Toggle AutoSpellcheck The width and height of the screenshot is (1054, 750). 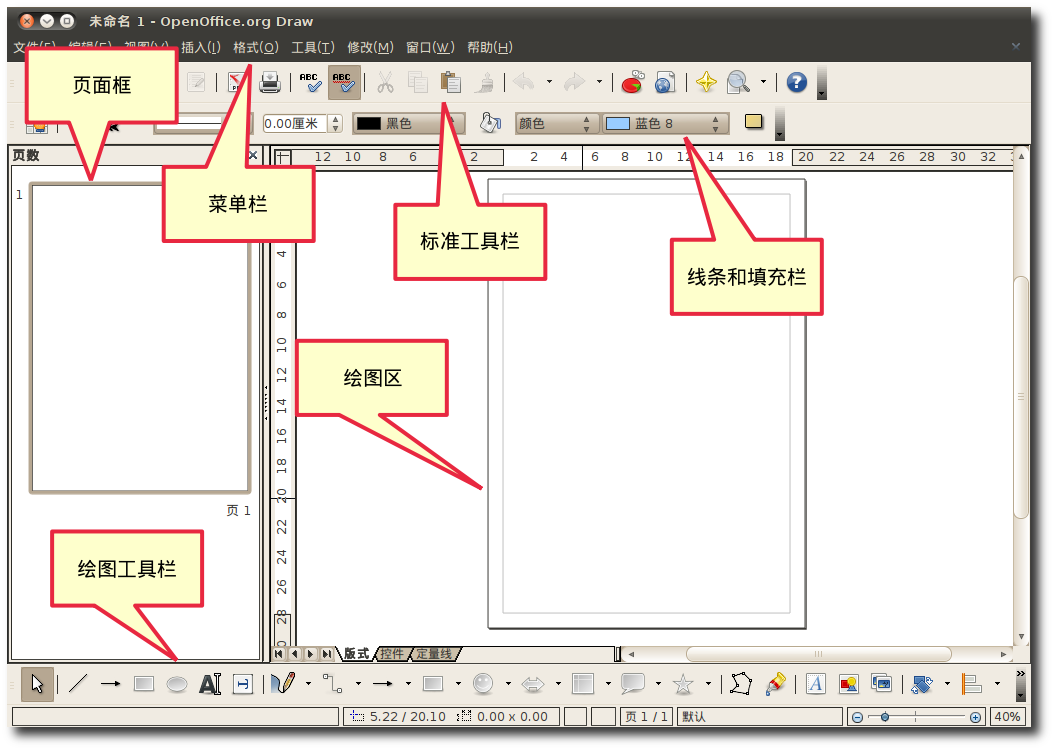[x=343, y=82]
